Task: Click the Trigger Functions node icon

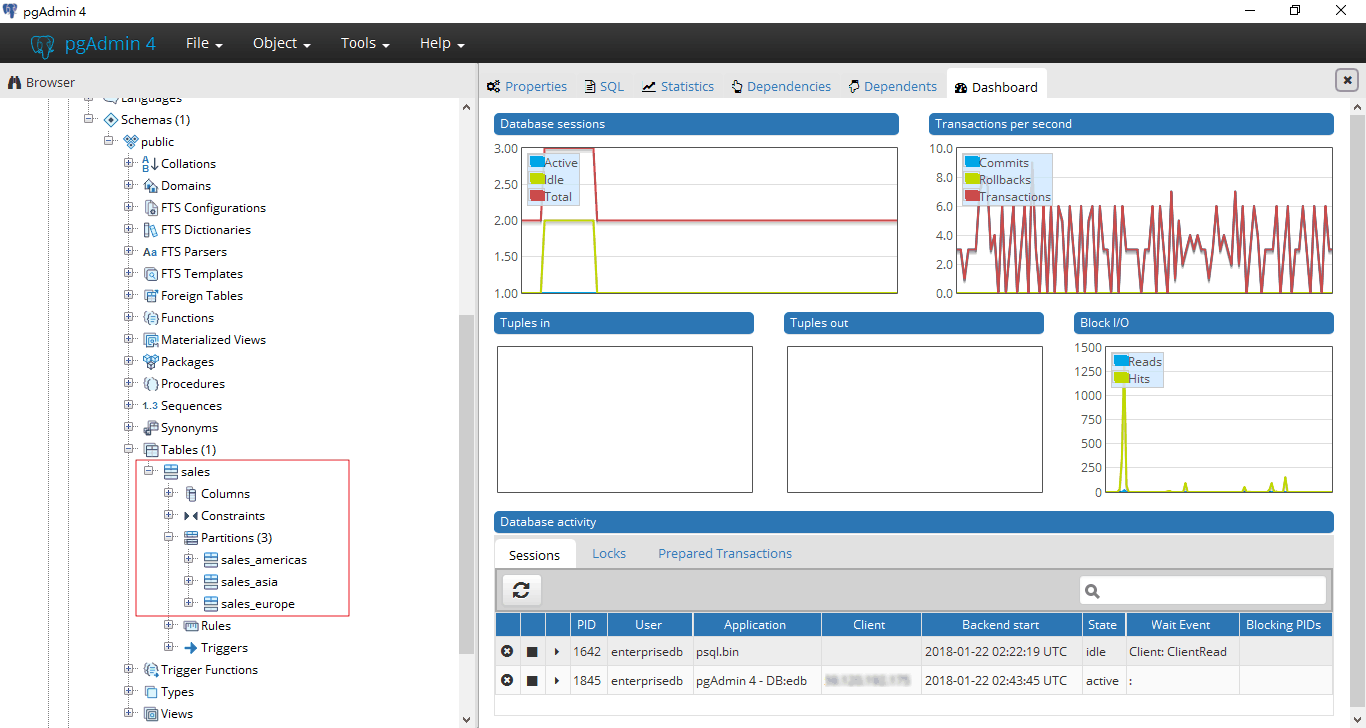Action: coord(151,670)
